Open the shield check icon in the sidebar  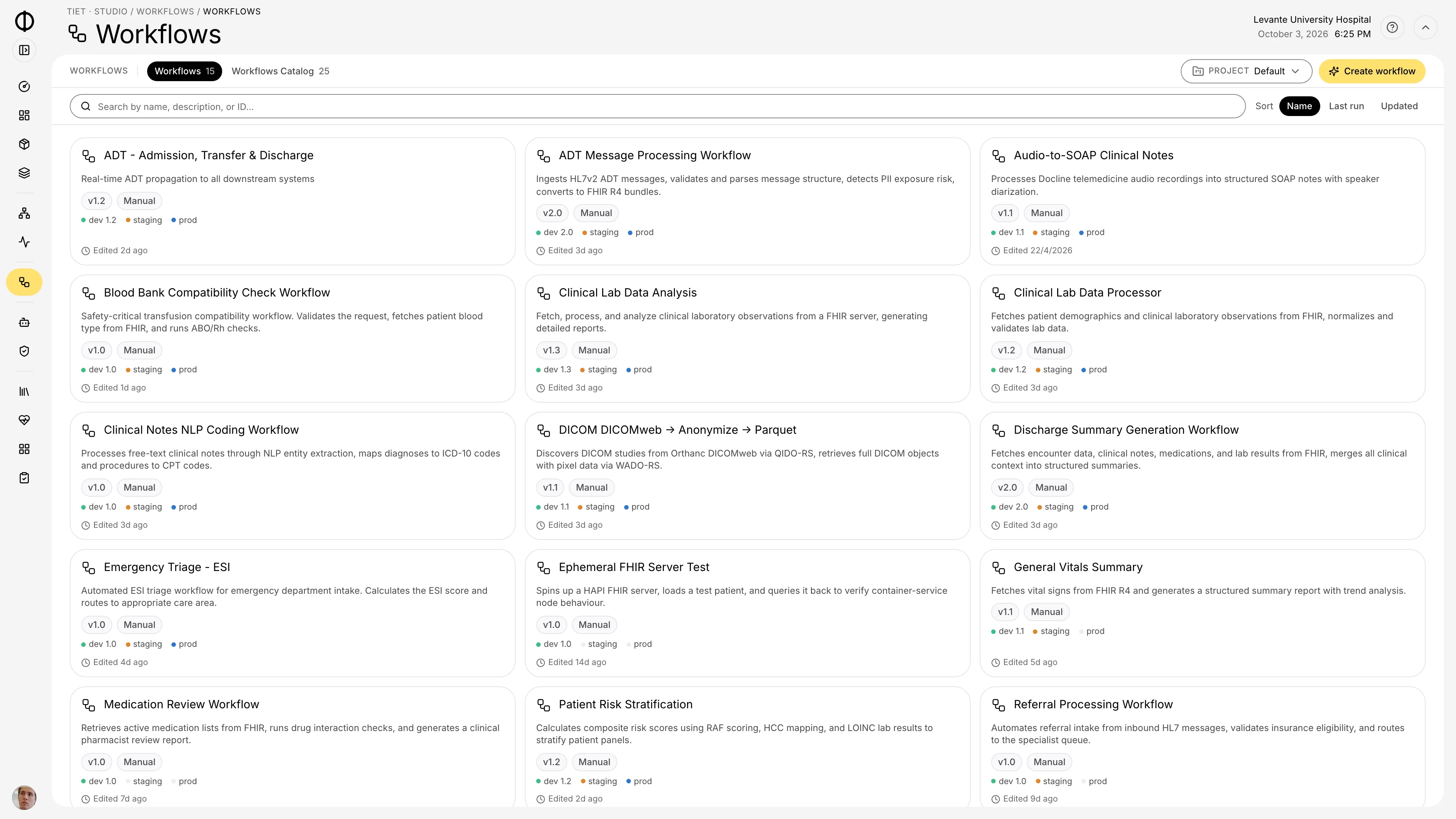[x=24, y=351]
